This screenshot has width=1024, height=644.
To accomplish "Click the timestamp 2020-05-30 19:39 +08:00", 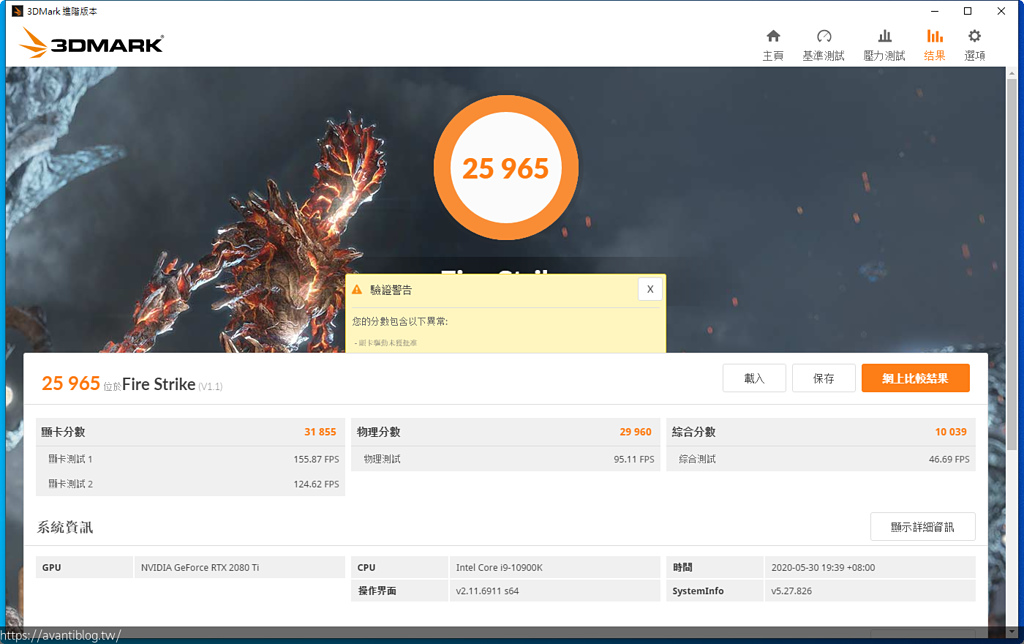I will 823,568.
